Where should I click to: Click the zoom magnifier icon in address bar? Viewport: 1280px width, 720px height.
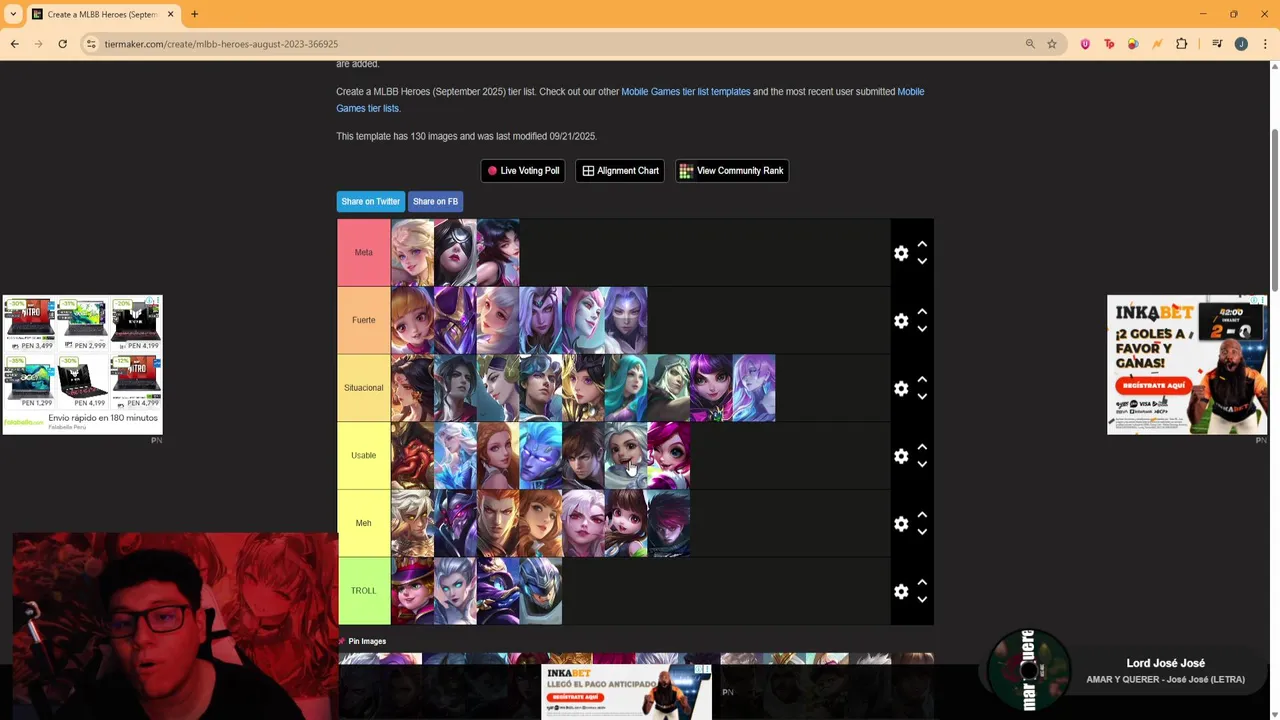[x=1030, y=44]
